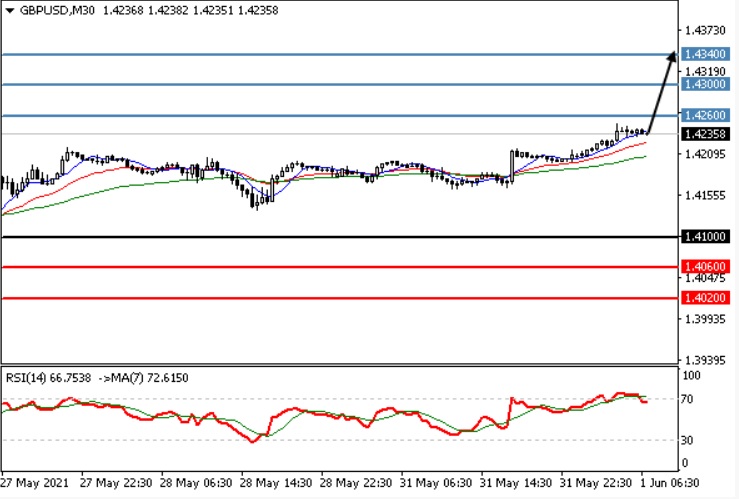Click the black 1.41000 level label
The height and width of the screenshot is (499, 739).
tap(705, 237)
